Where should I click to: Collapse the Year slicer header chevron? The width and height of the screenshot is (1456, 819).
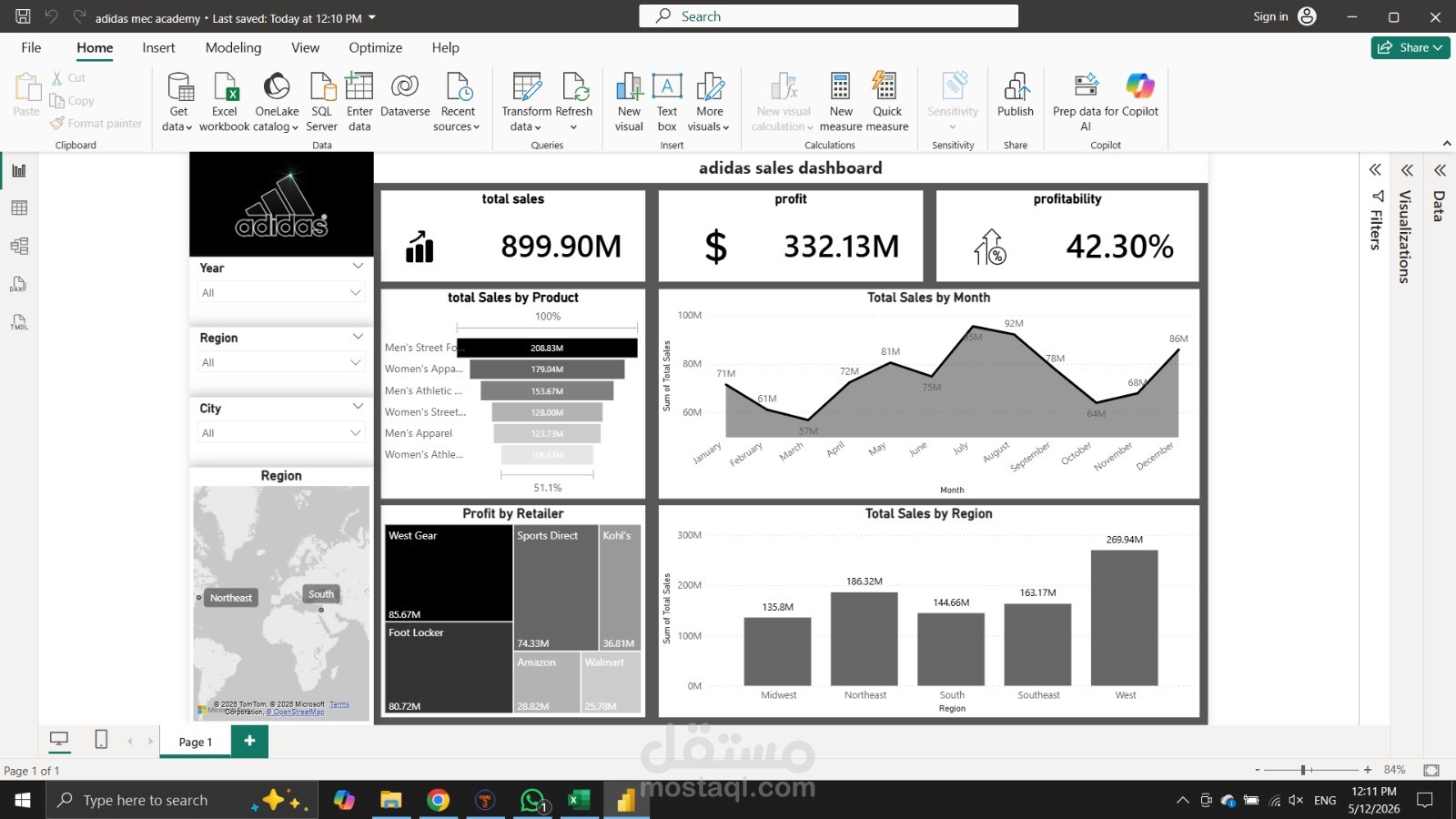pos(358,267)
